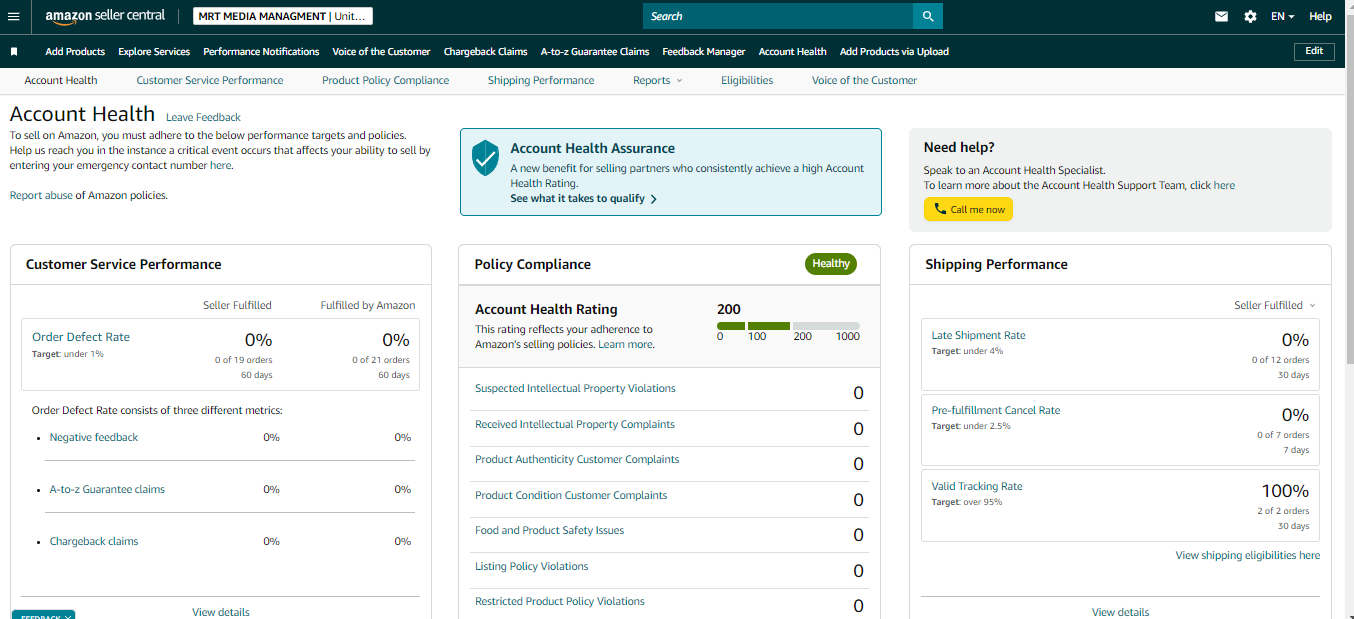Open Product Condition Customer Complaints
This screenshot has height=619, width=1354.
pos(571,495)
